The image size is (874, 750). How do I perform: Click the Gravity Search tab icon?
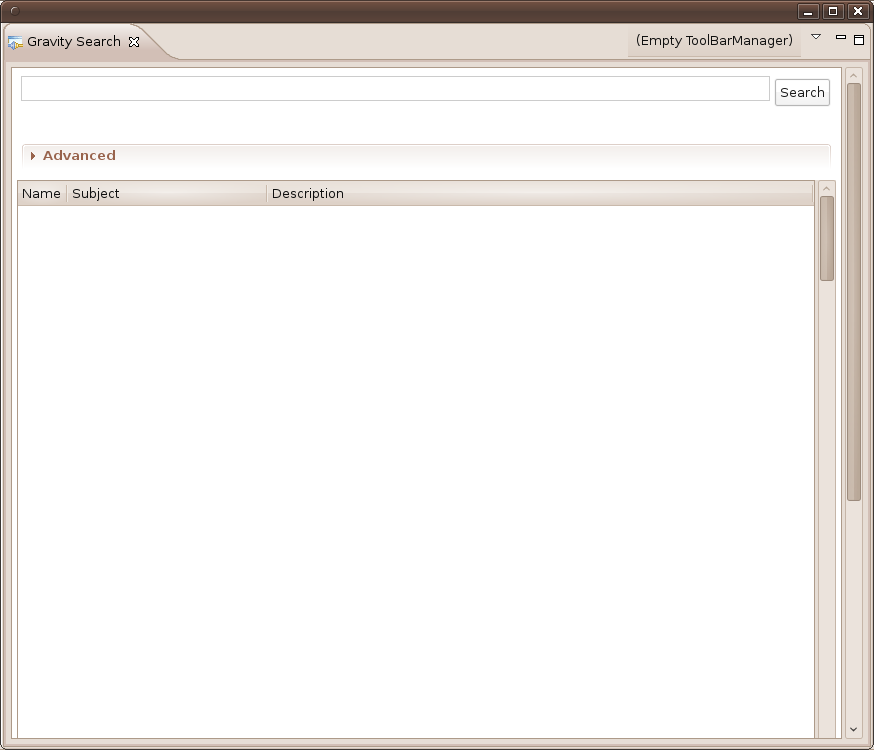(x=15, y=42)
